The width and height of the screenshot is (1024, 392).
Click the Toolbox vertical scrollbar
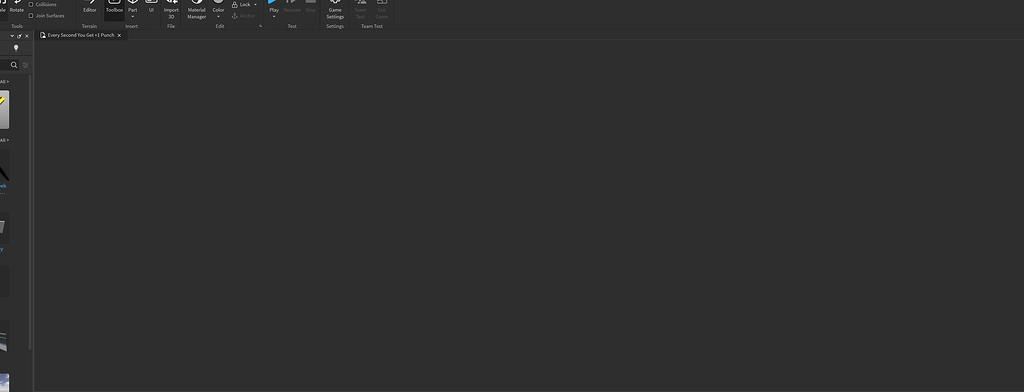pos(30,212)
